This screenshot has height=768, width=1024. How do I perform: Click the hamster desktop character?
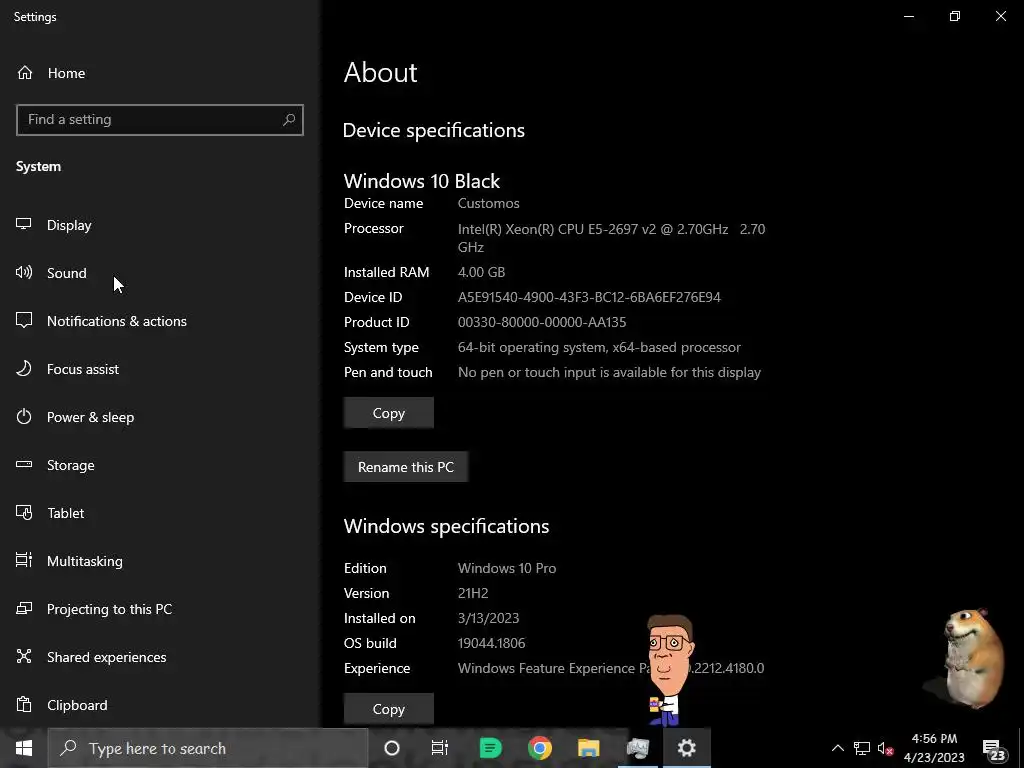click(972, 658)
